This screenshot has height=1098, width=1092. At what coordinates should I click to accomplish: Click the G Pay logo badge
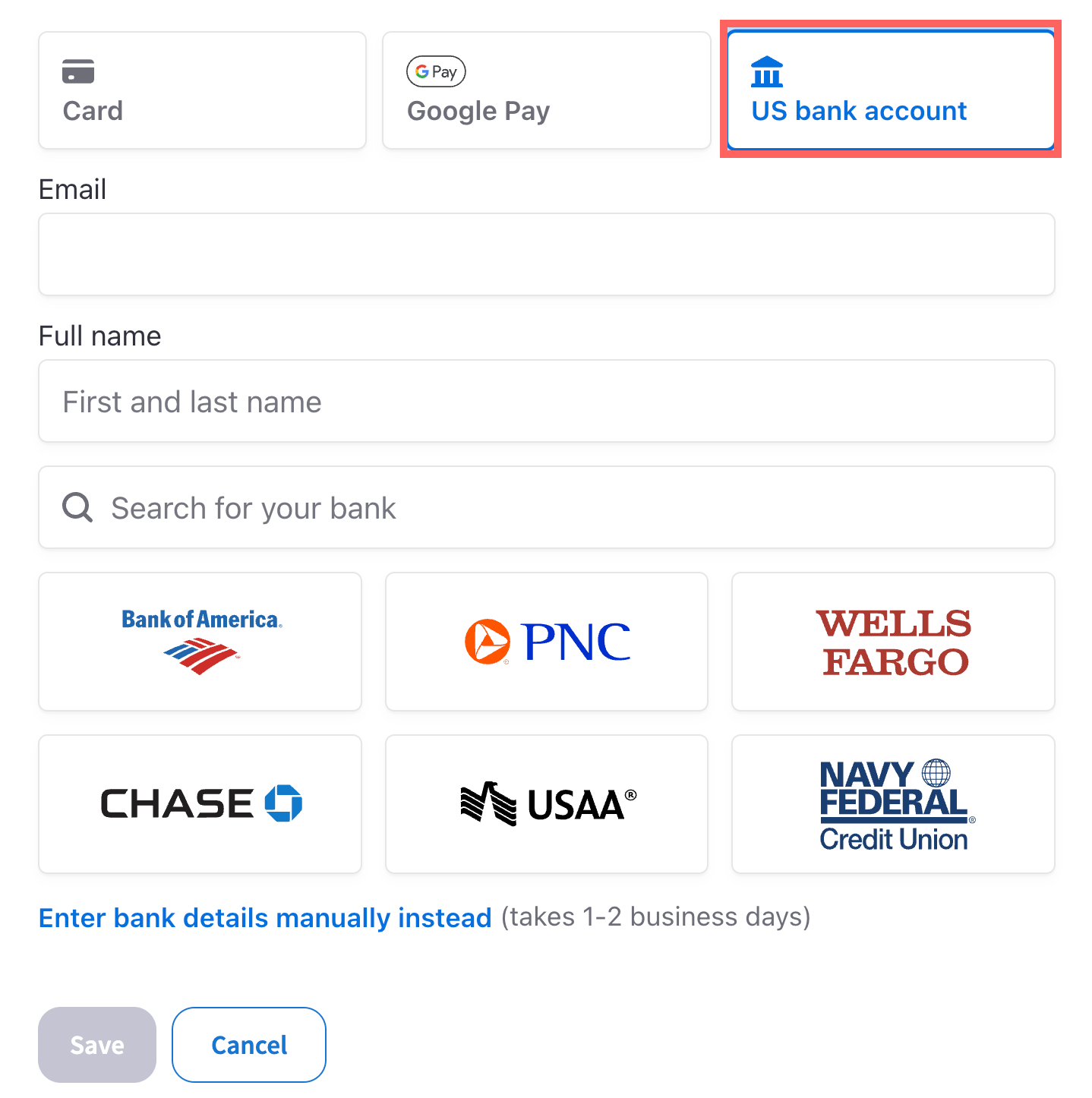pos(436,71)
